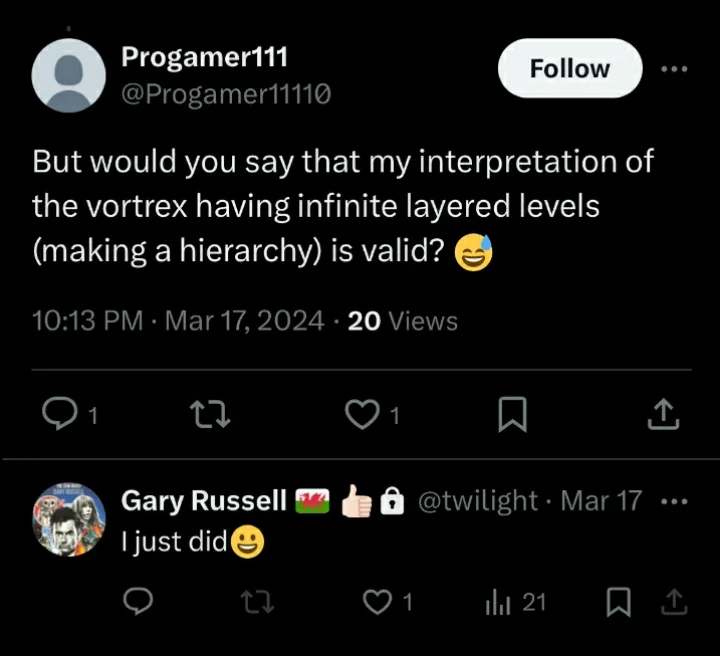Share Gary Russell's reply
Screen dimensions: 720x656
[674, 602]
